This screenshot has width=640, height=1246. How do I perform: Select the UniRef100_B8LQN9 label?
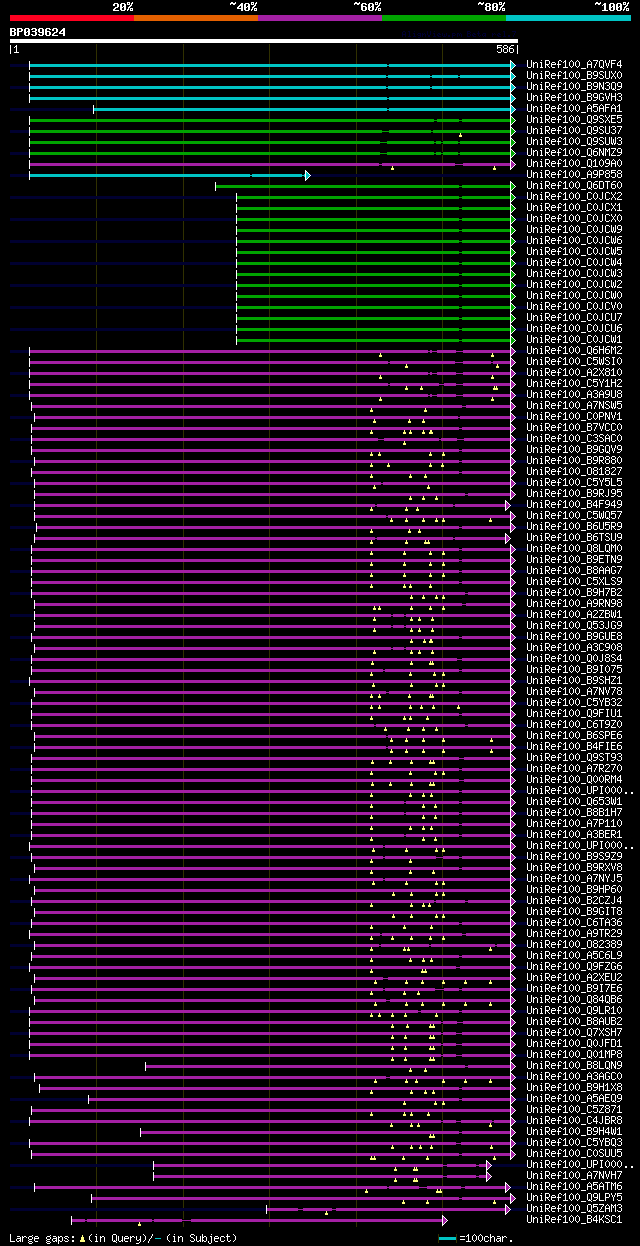pyautogui.click(x=574, y=1065)
